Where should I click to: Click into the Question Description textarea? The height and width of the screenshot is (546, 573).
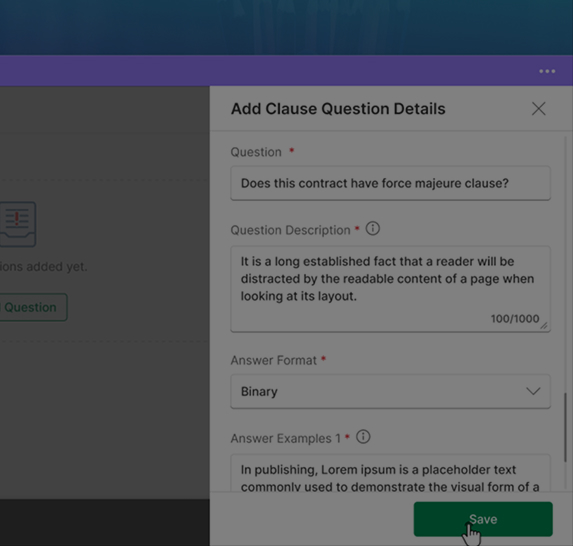click(x=390, y=289)
